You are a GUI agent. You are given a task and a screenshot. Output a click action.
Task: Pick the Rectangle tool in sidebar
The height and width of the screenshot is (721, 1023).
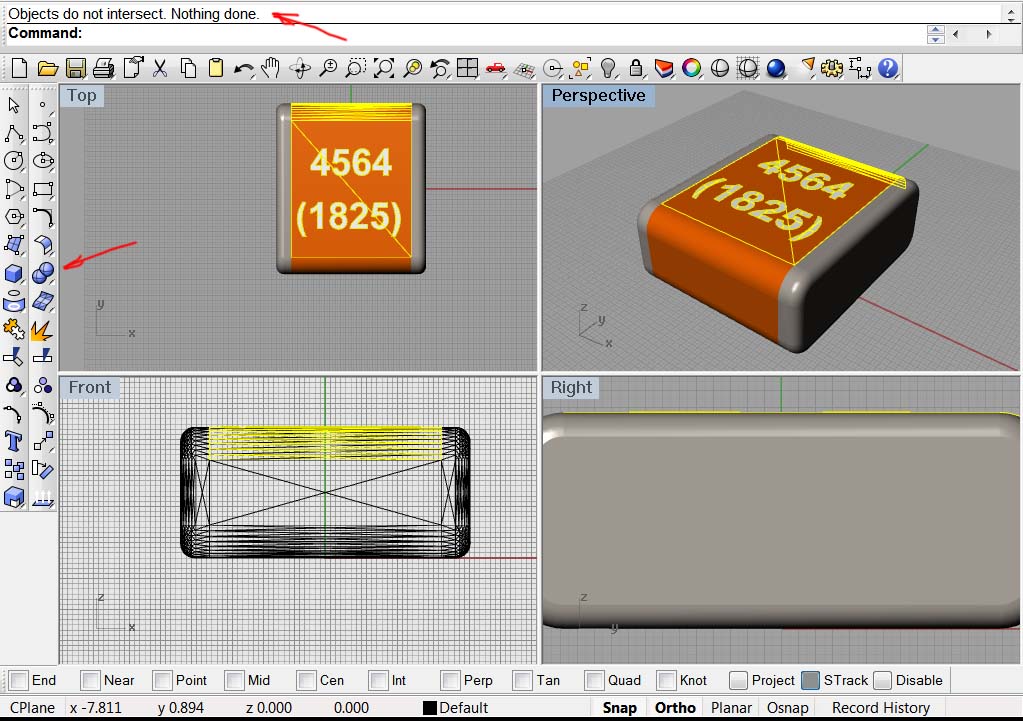point(43,189)
